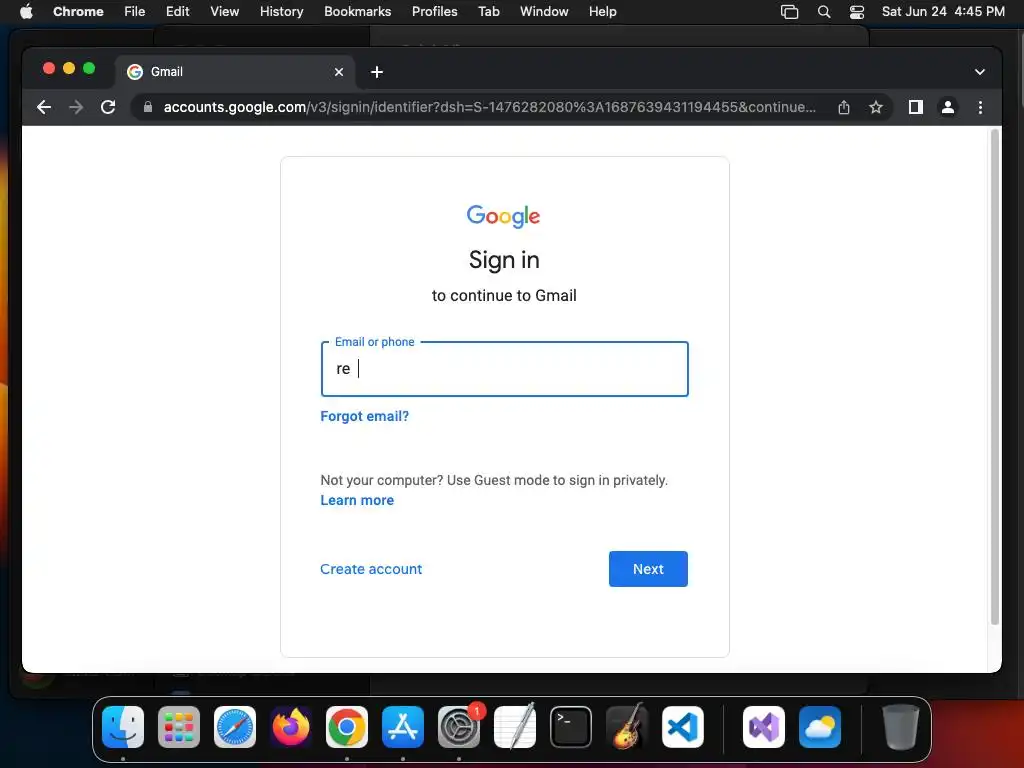Open the Window menu
This screenshot has width=1024, height=768.
(x=544, y=12)
